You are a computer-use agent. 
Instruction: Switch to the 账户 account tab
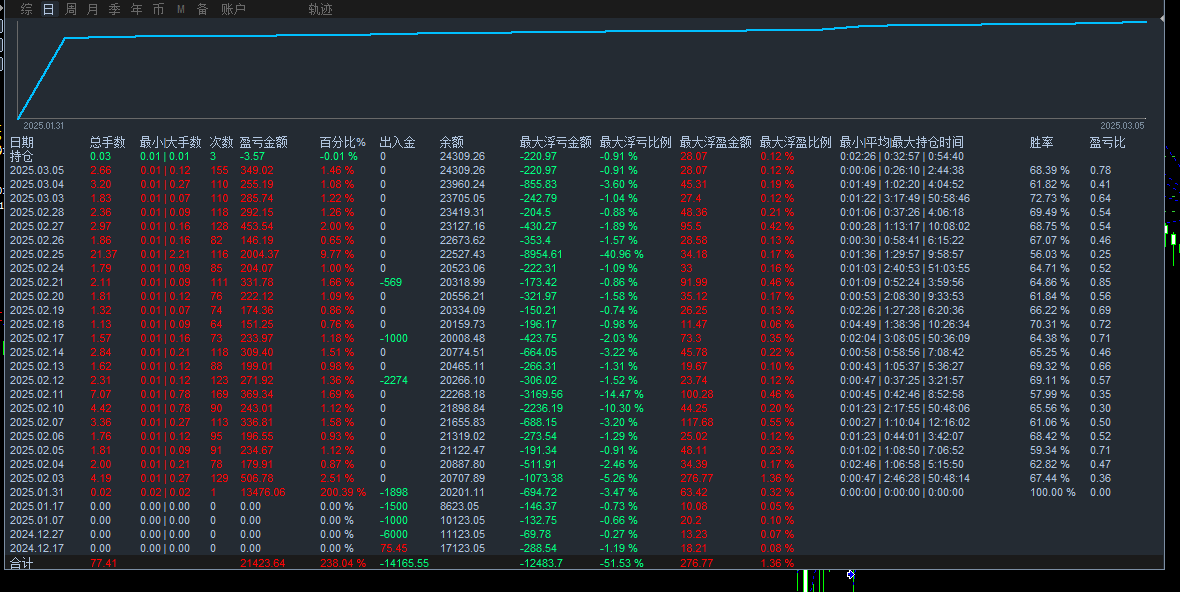pos(233,9)
